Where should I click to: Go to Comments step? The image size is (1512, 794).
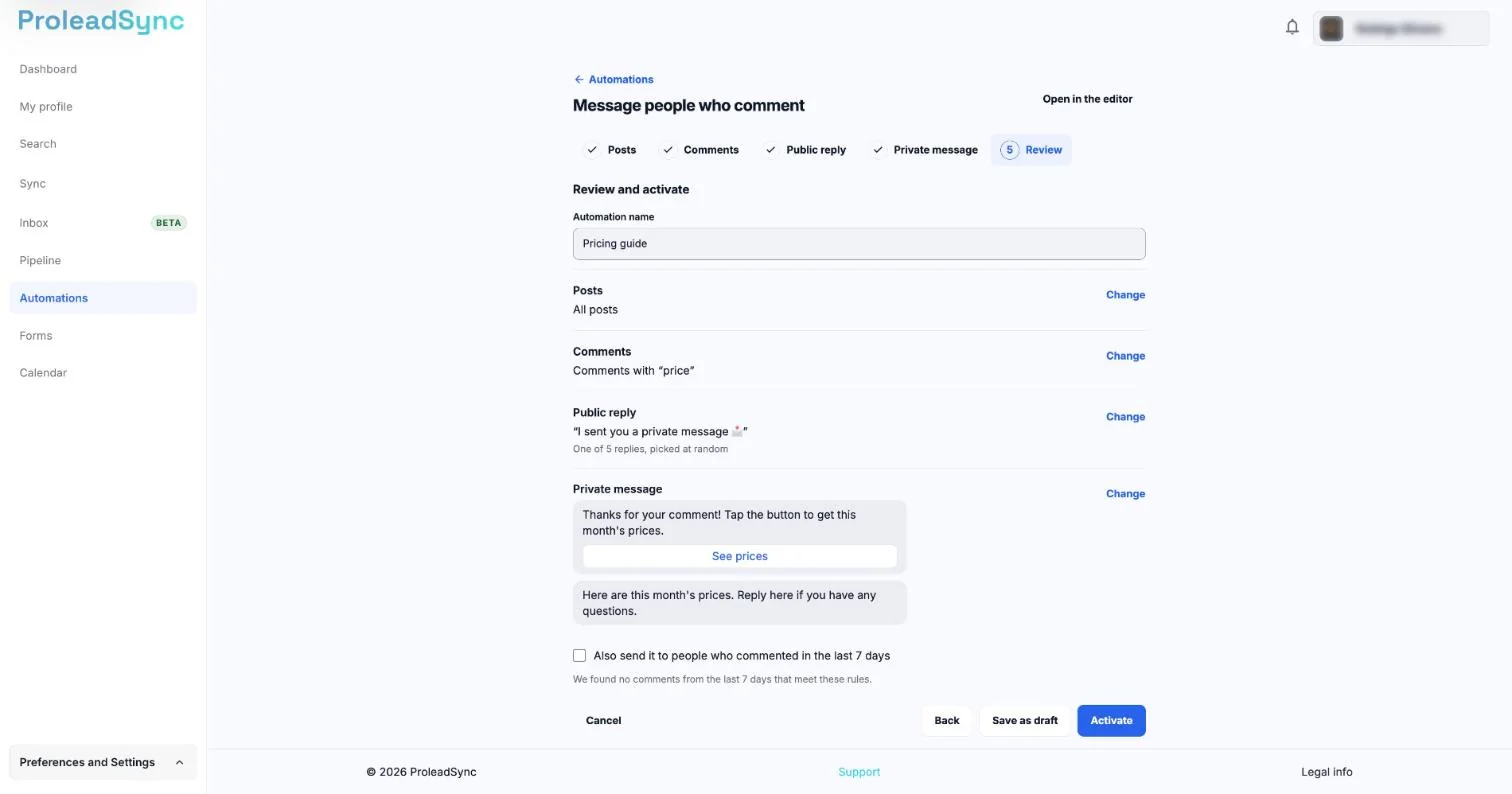(x=700, y=150)
